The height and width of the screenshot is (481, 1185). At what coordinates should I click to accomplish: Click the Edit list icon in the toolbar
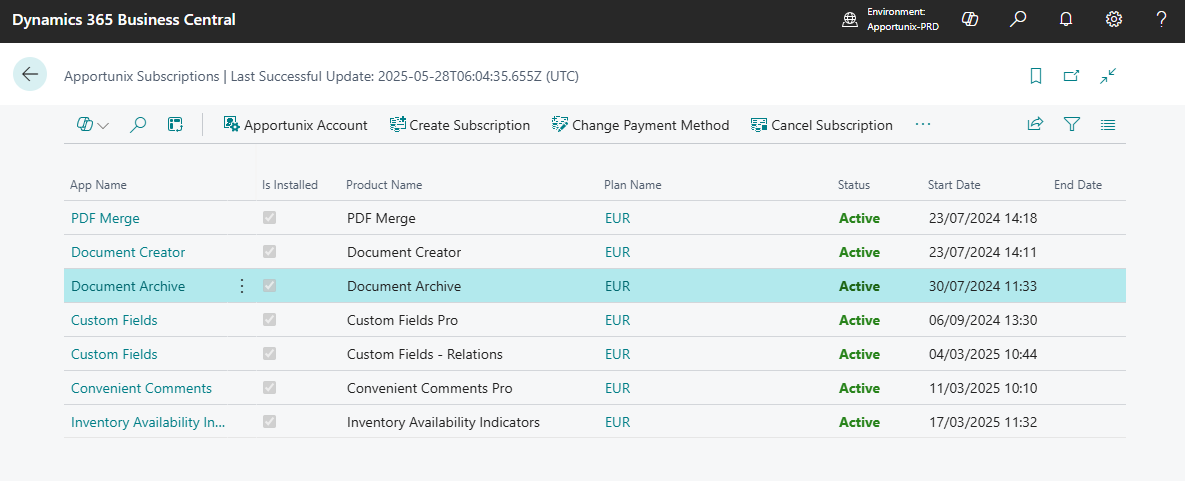175,125
